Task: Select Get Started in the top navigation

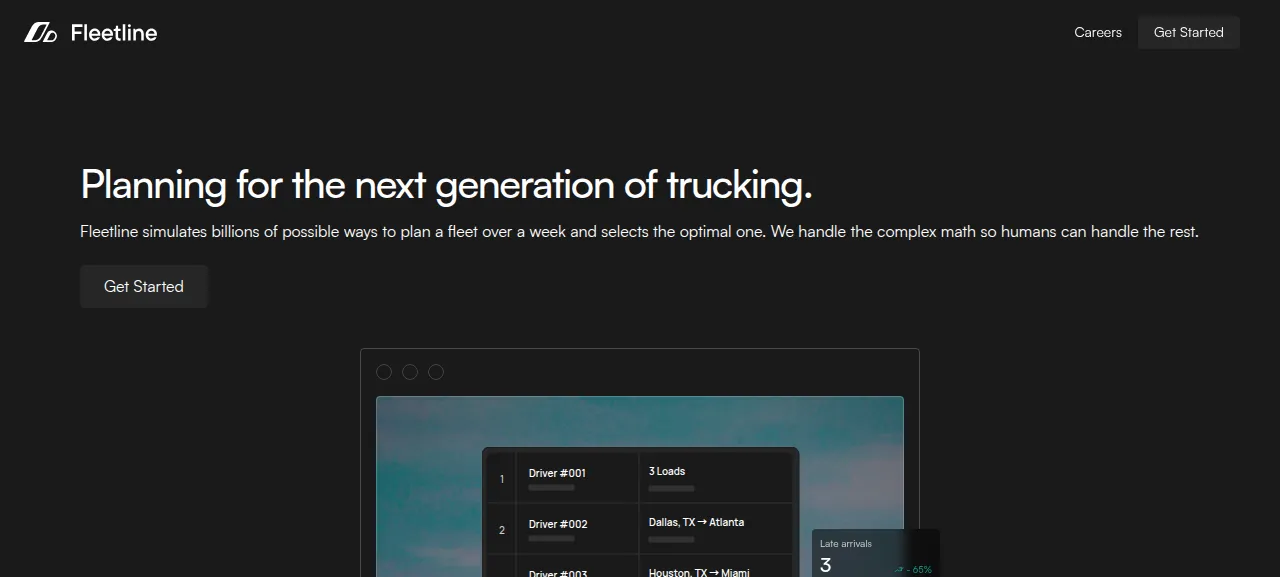Action: click(1189, 32)
